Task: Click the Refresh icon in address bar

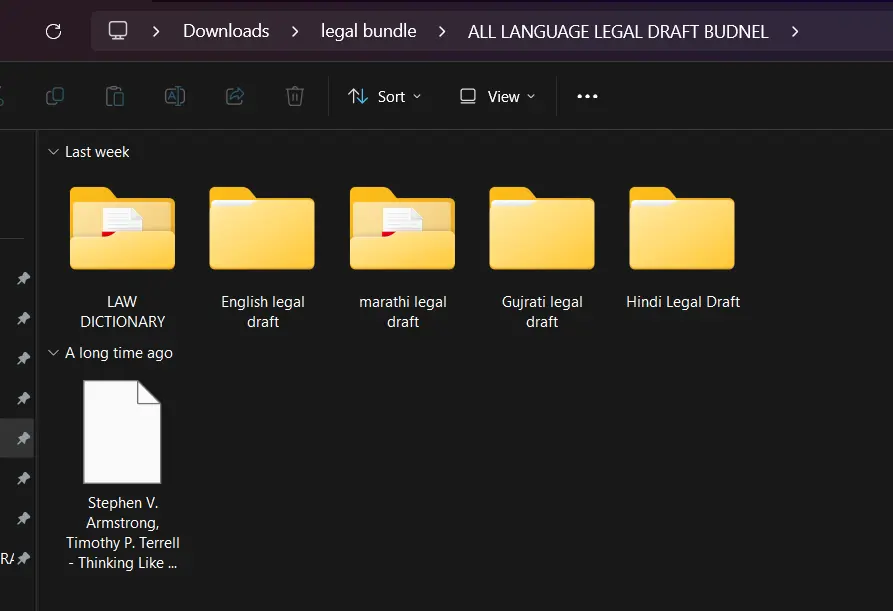Action: (54, 31)
